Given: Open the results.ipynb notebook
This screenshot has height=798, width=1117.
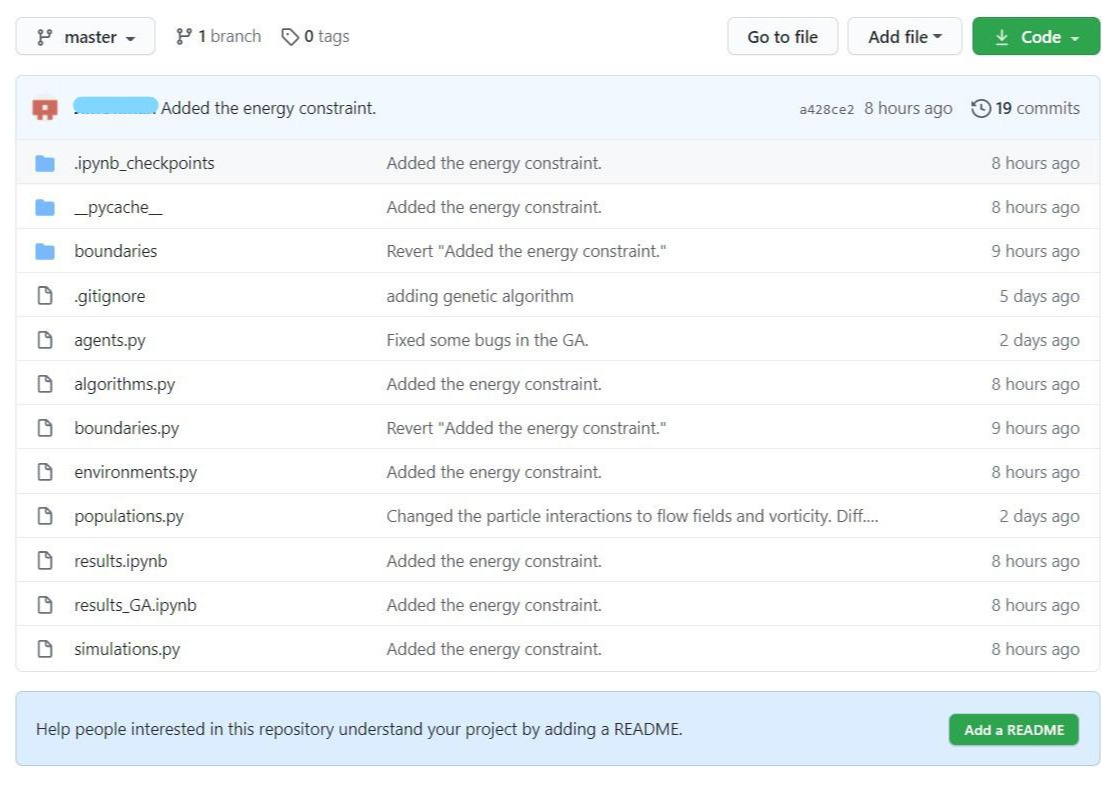Looking at the screenshot, I should click(x=120, y=561).
